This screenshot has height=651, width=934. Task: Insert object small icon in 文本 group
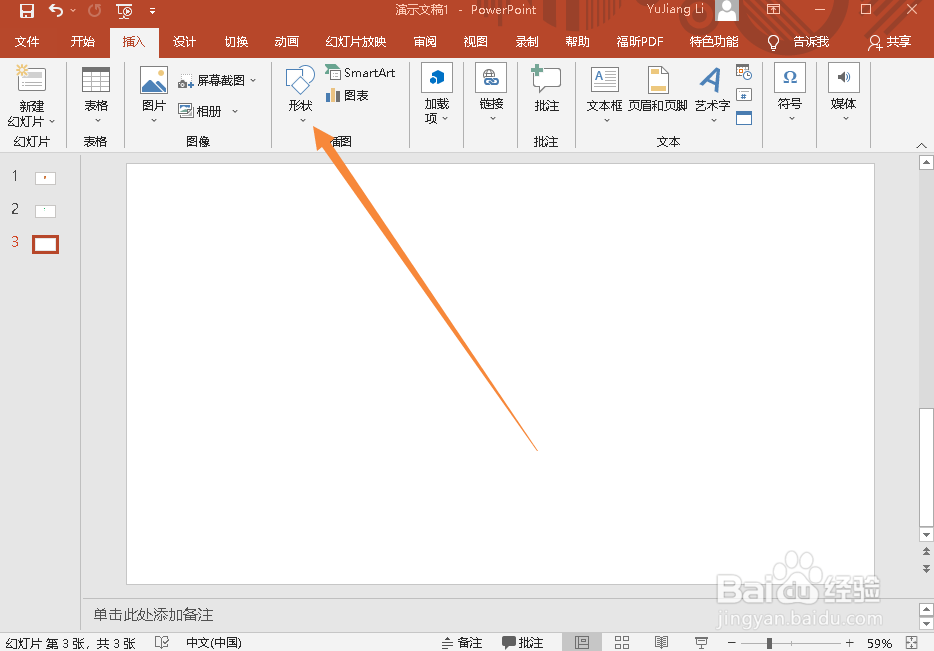click(x=744, y=118)
